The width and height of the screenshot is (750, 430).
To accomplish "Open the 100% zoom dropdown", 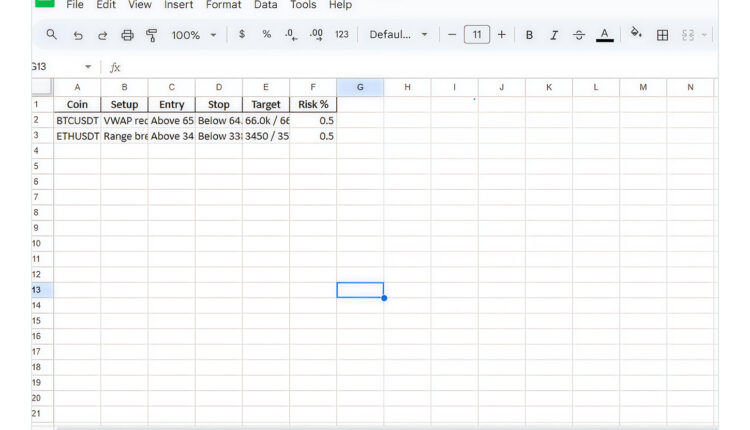I will click(194, 35).
